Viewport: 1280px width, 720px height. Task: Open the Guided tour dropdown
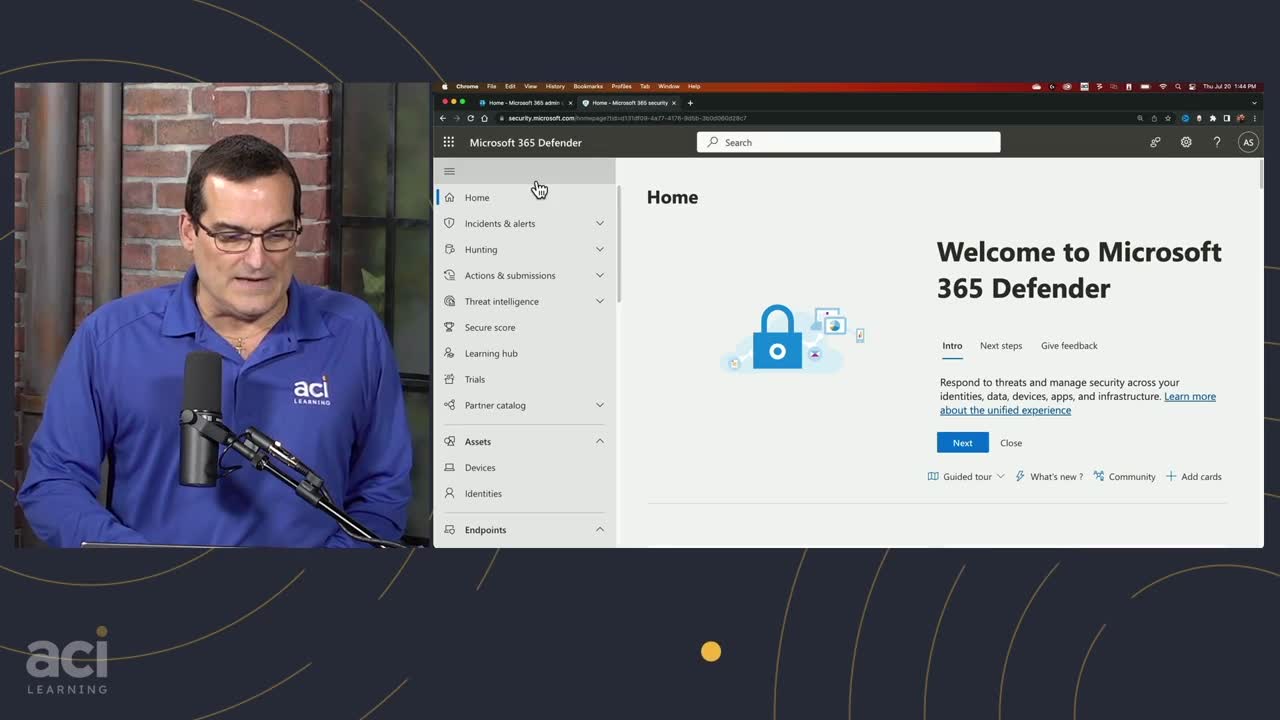(966, 477)
